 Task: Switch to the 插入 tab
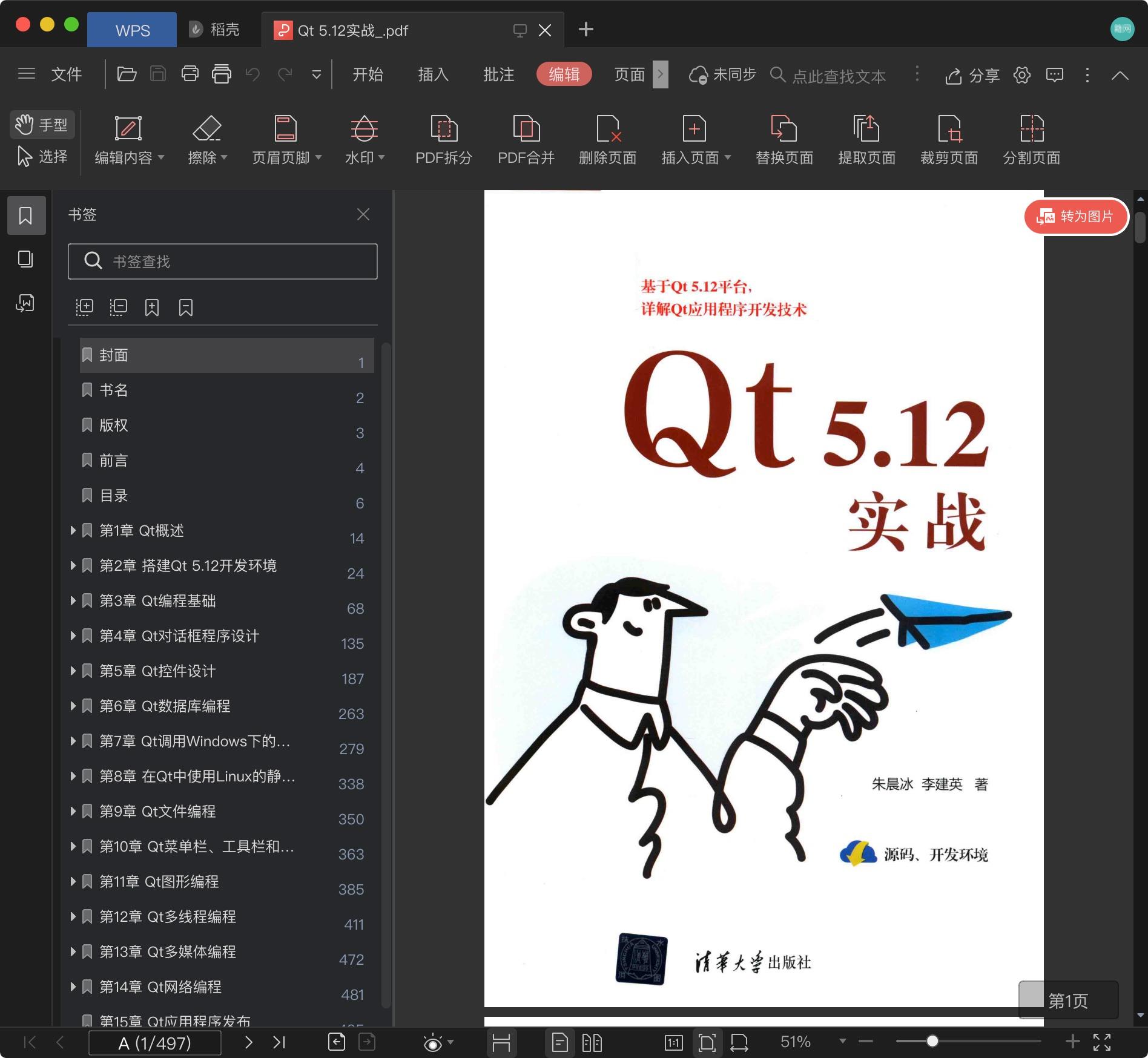click(433, 74)
